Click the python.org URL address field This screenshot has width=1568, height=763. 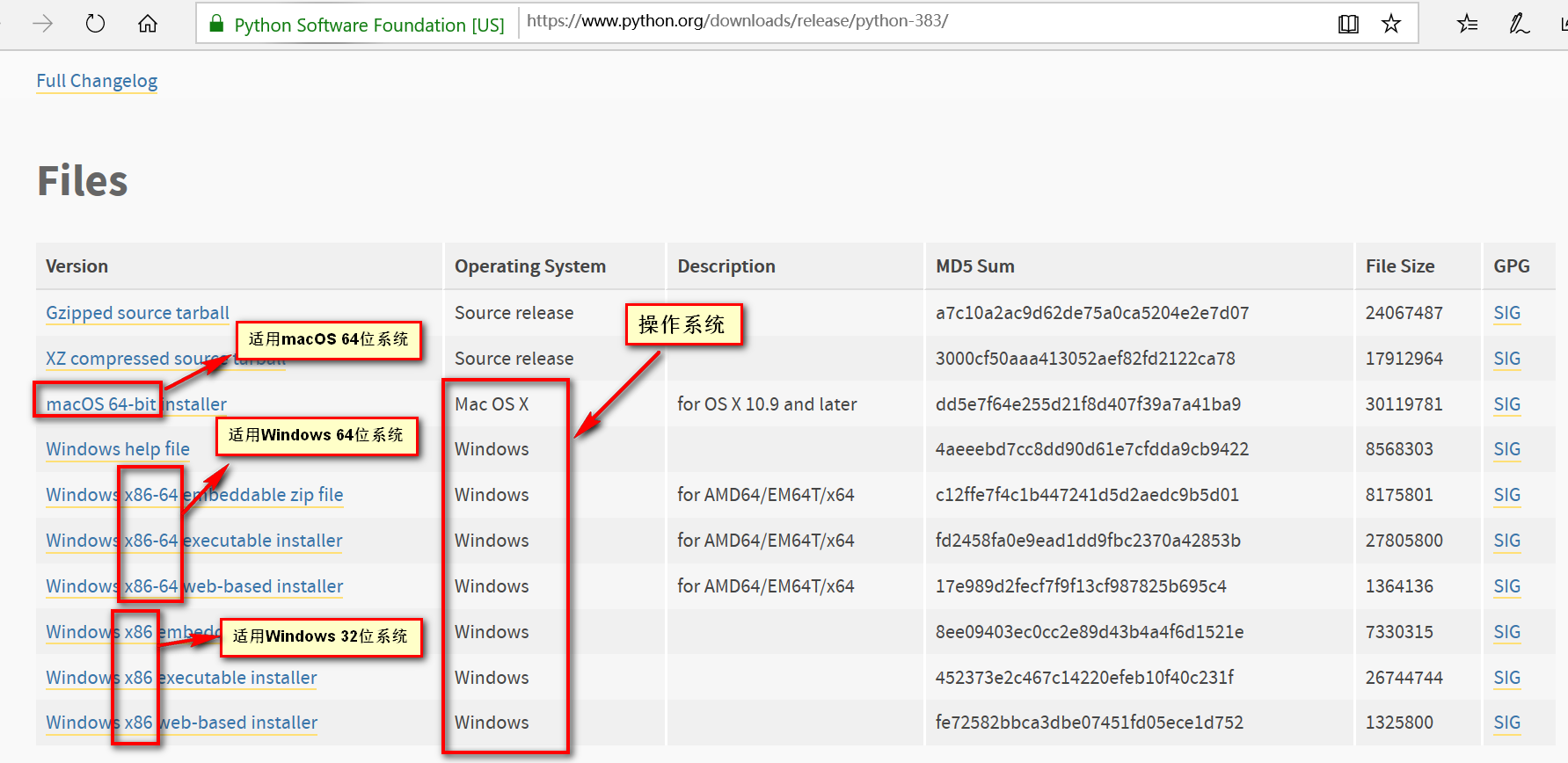click(x=923, y=22)
